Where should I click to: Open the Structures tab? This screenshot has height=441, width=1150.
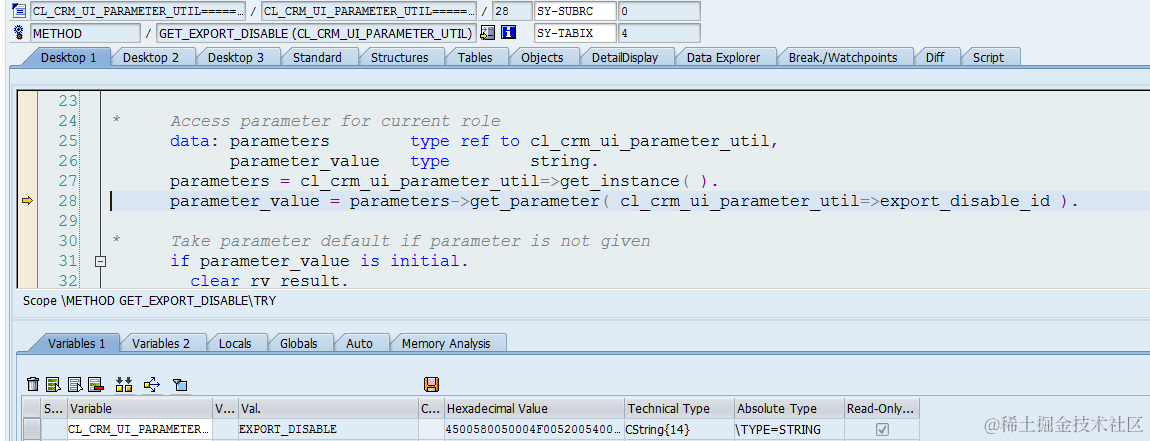399,57
